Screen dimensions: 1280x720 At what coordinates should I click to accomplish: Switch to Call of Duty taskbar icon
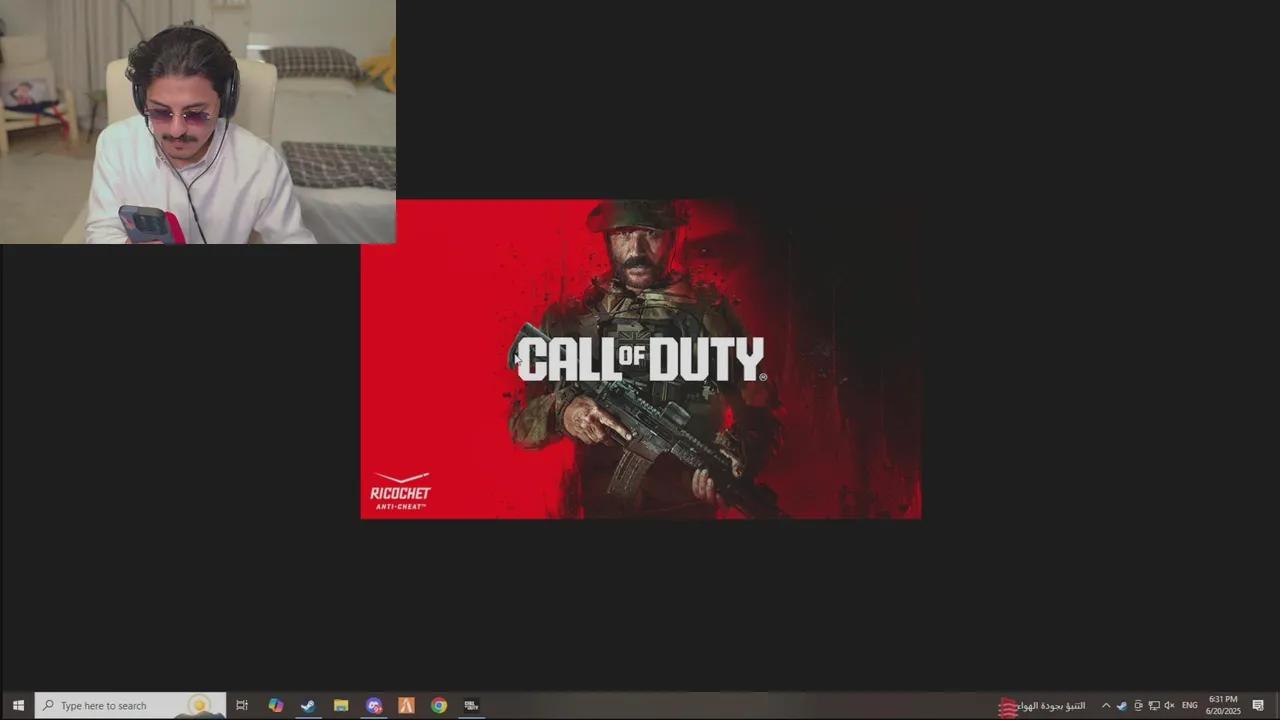[471, 705]
